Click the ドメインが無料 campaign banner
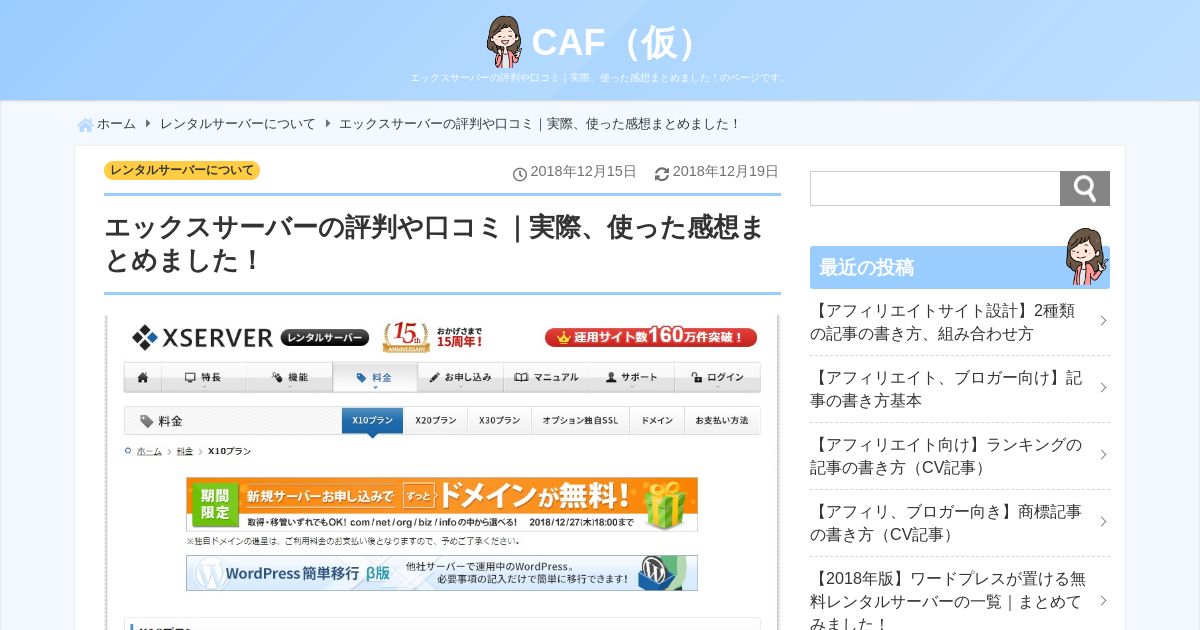Image resolution: width=1200 pixels, height=630 pixels. coord(442,504)
